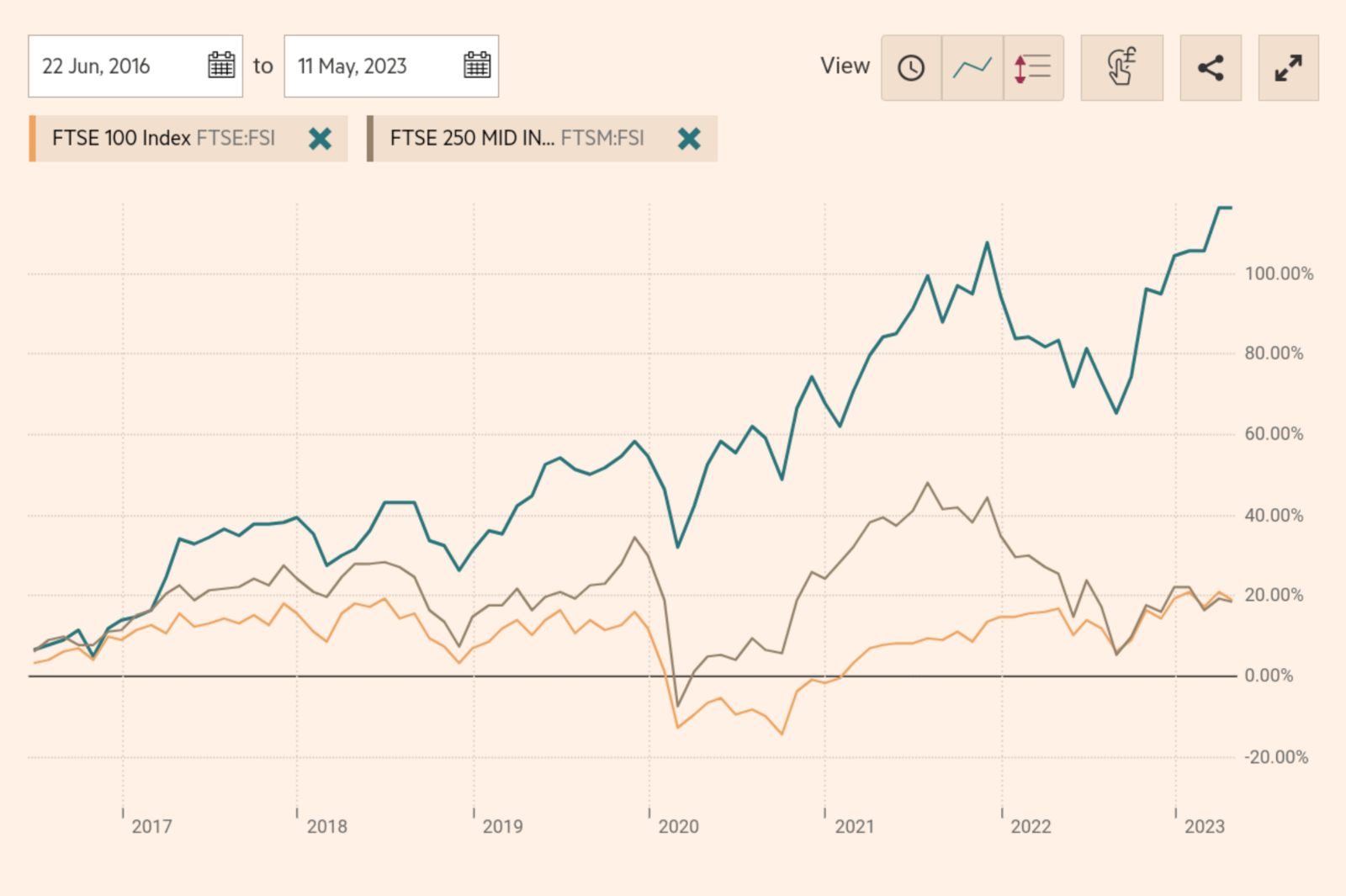The height and width of the screenshot is (896, 1346).
Task: Select the FTSE 250 MID FTSM:FSI label
Action: (517, 139)
